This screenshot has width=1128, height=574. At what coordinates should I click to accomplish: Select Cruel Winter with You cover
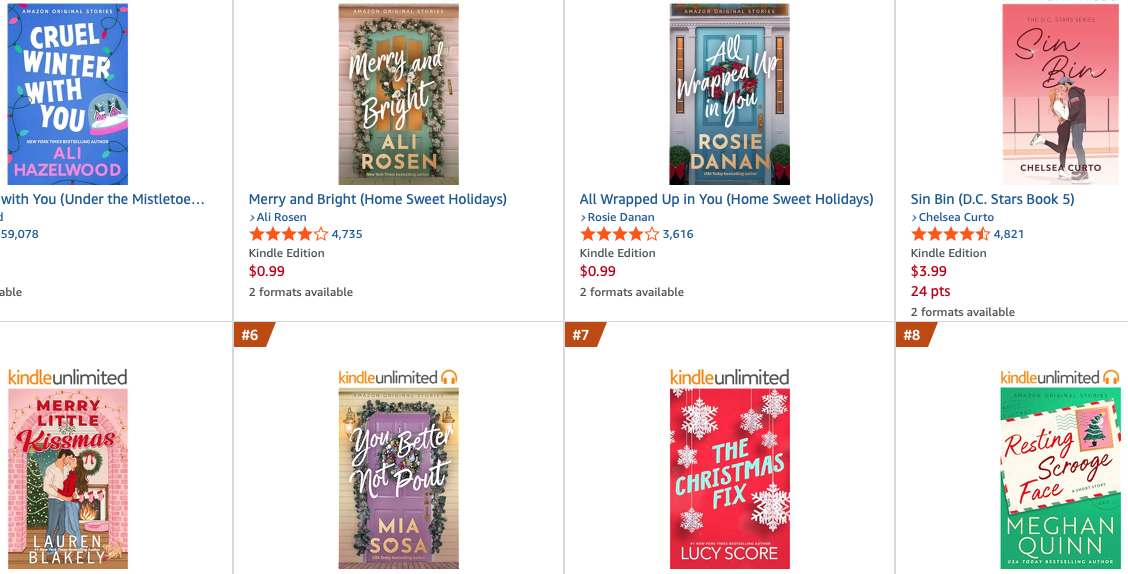[x=68, y=94]
